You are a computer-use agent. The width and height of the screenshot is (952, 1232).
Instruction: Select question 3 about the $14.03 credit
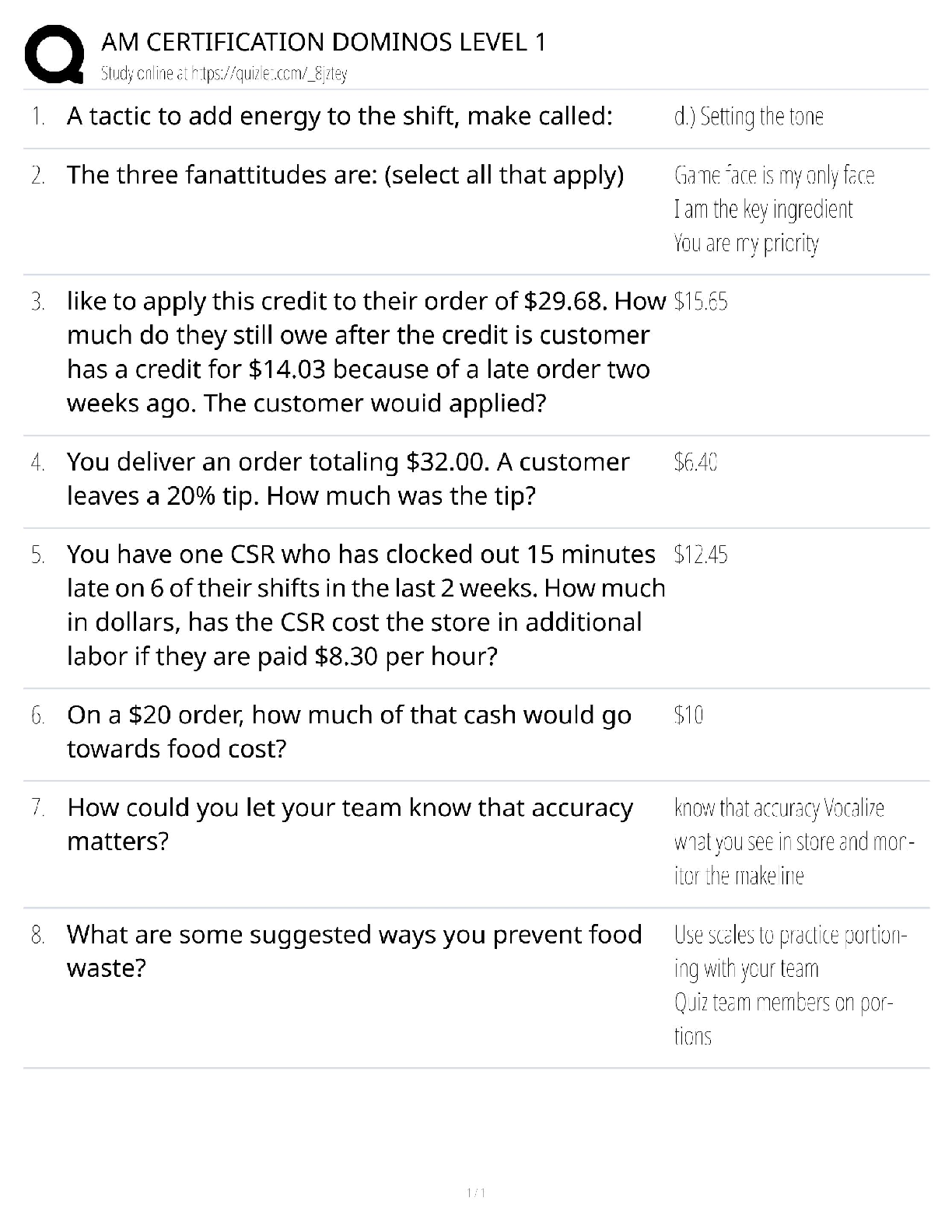(366, 352)
